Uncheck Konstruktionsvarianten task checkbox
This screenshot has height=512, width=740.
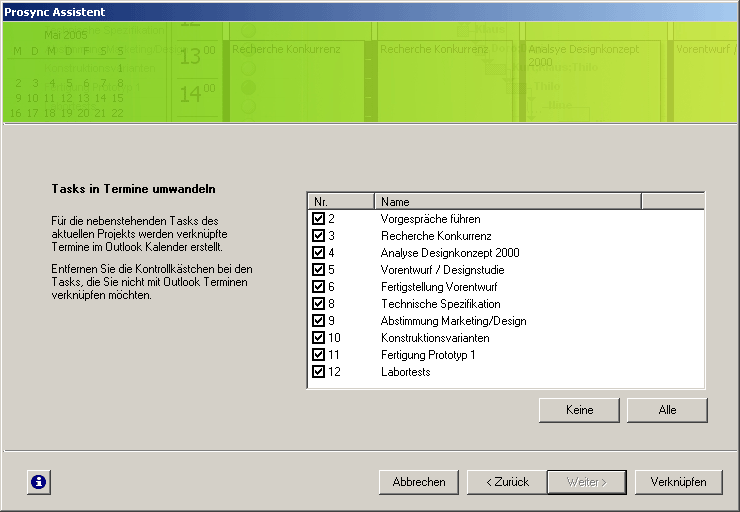(318, 338)
